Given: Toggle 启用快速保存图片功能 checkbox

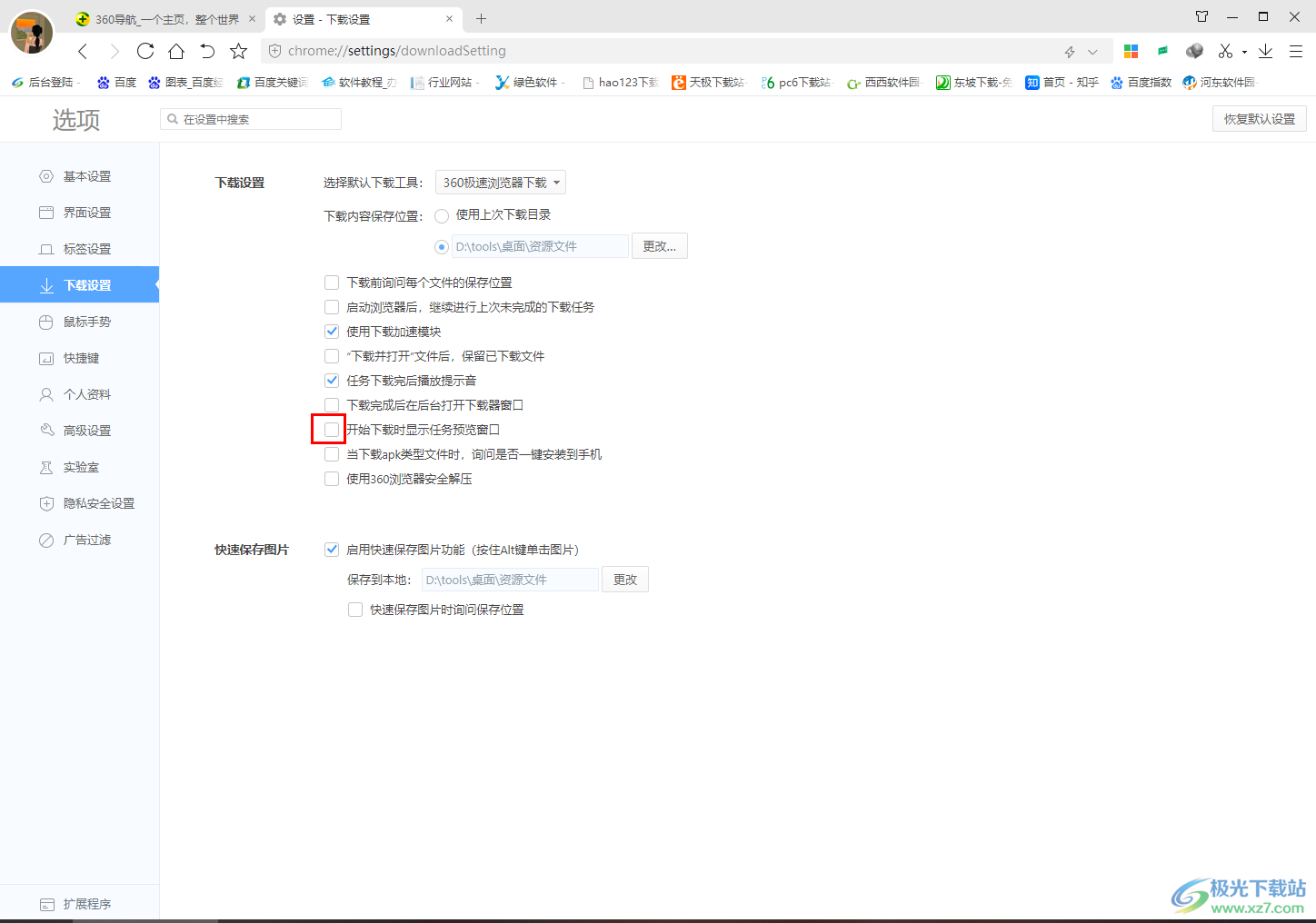Looking at the screenshot, I should point(332,550).
